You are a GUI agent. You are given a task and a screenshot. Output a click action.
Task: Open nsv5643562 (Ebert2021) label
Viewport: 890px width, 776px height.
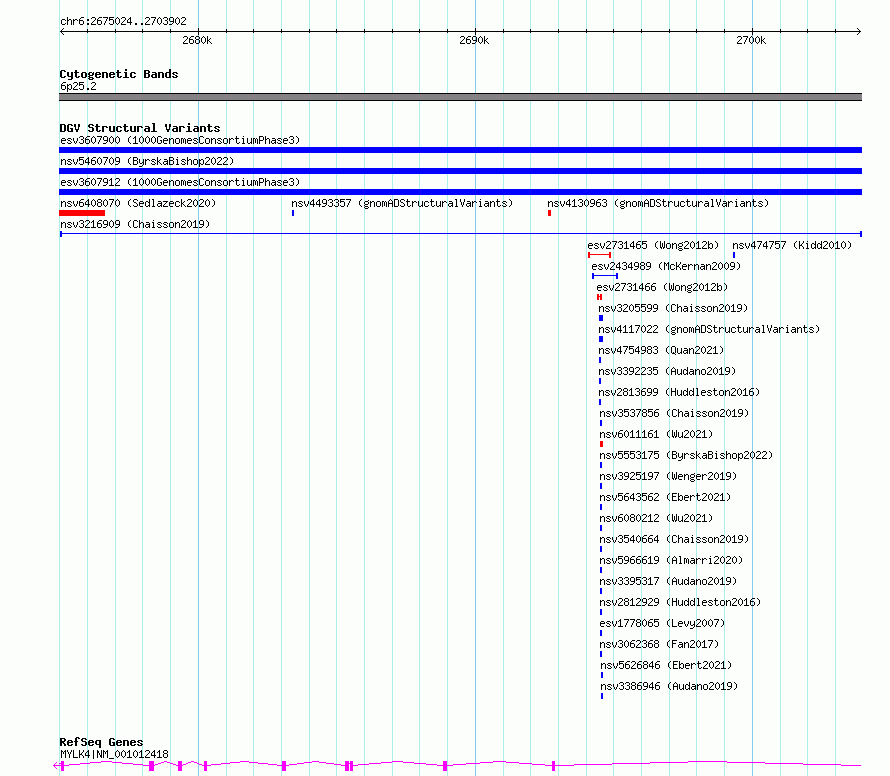click(665, 497)
